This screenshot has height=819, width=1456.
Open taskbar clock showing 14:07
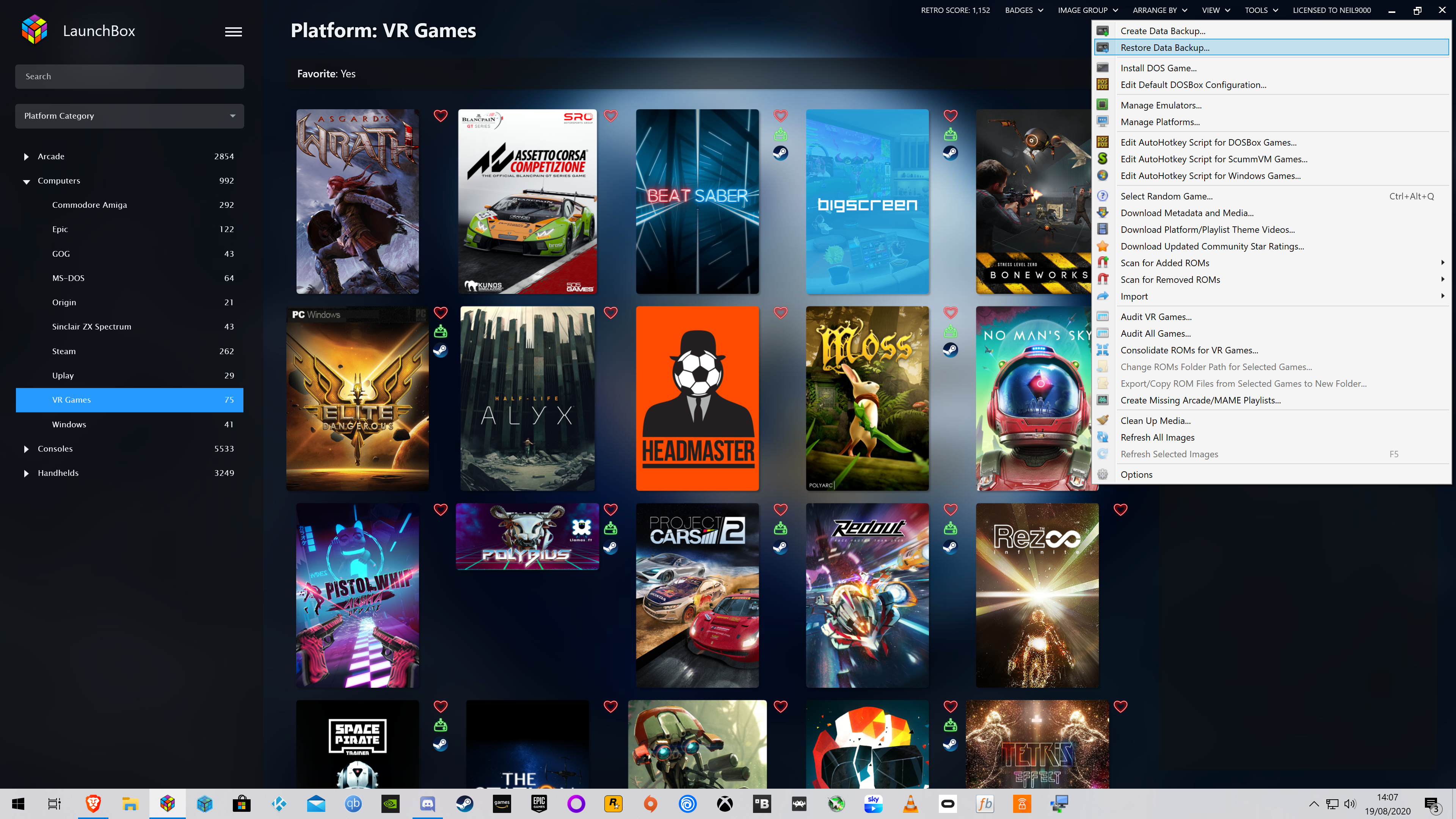(1387, 804)
